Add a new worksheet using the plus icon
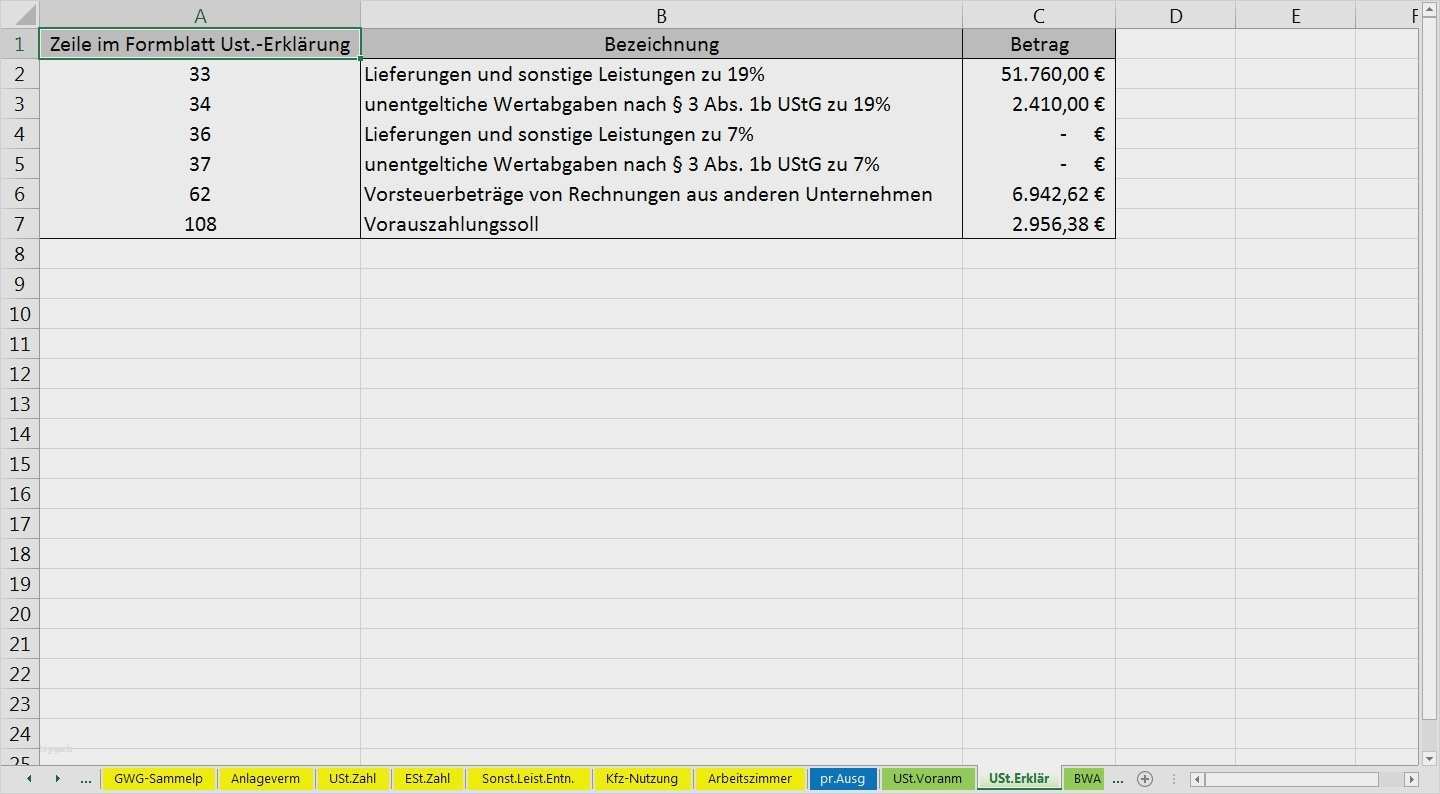1440x794 pixels. pos(1144,778)
